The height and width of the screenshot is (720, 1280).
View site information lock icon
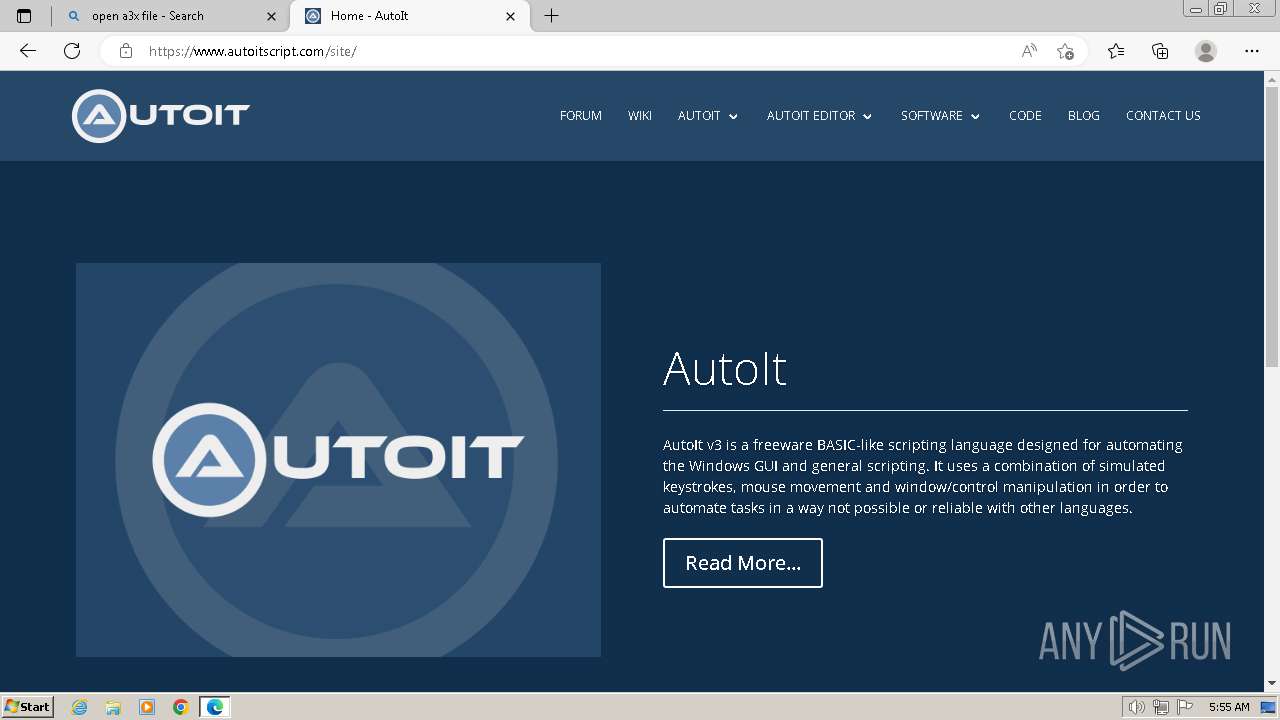point(126,51)
